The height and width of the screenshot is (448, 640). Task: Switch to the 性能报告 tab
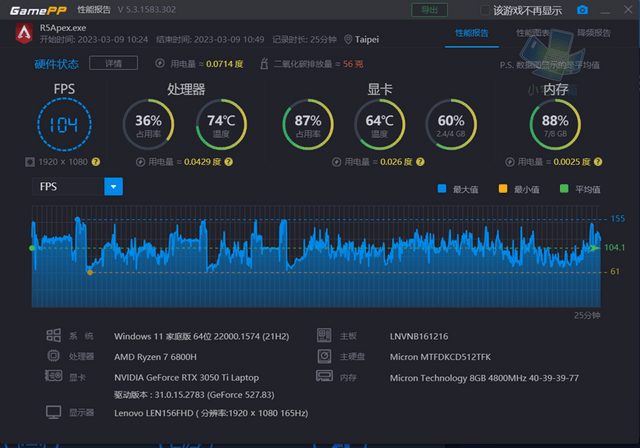[x=472, y=33]
